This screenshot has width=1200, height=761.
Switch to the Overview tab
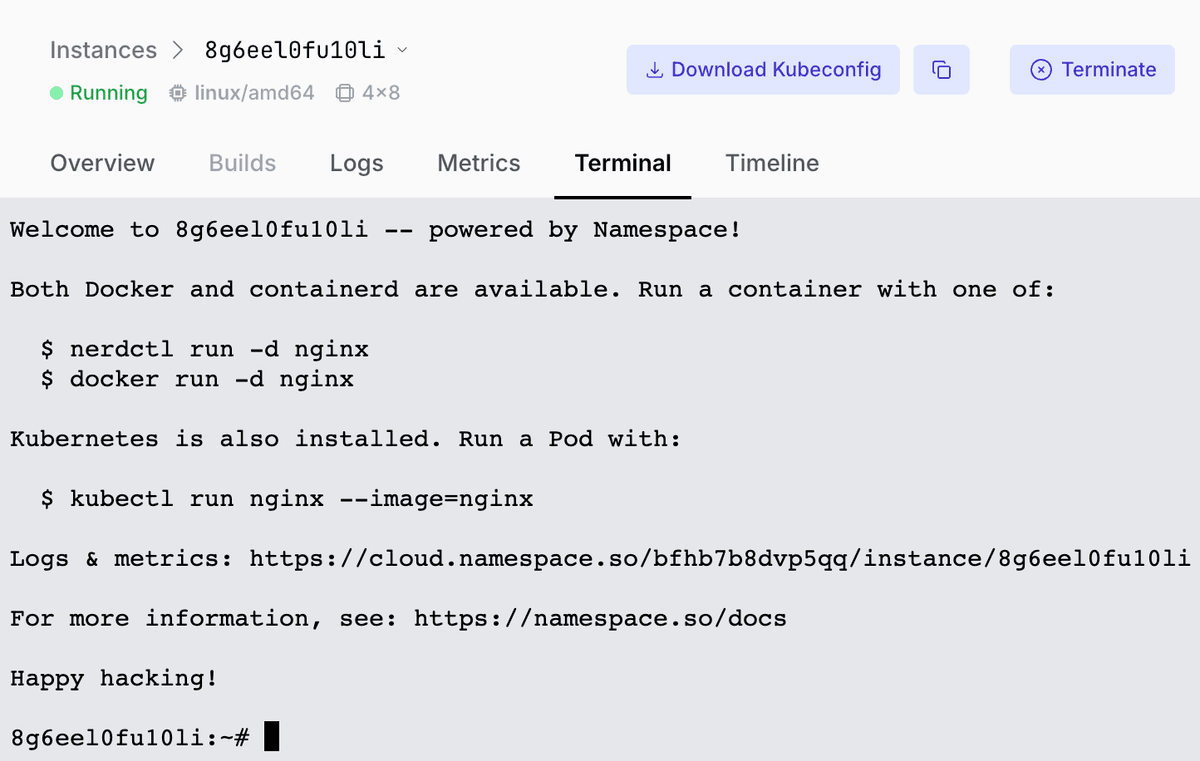[x=102, y=163]
